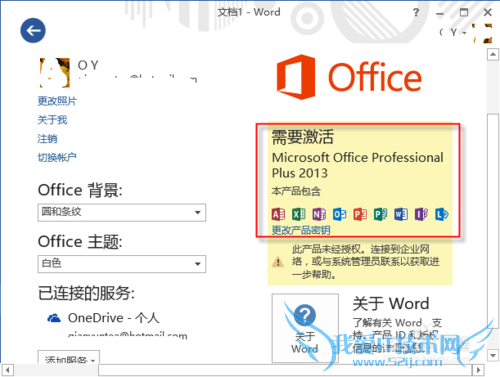This screenshot has height=377, width=500.
Task: Minimize the Word window
Action: pyautogui.click(x=440, y=13)
